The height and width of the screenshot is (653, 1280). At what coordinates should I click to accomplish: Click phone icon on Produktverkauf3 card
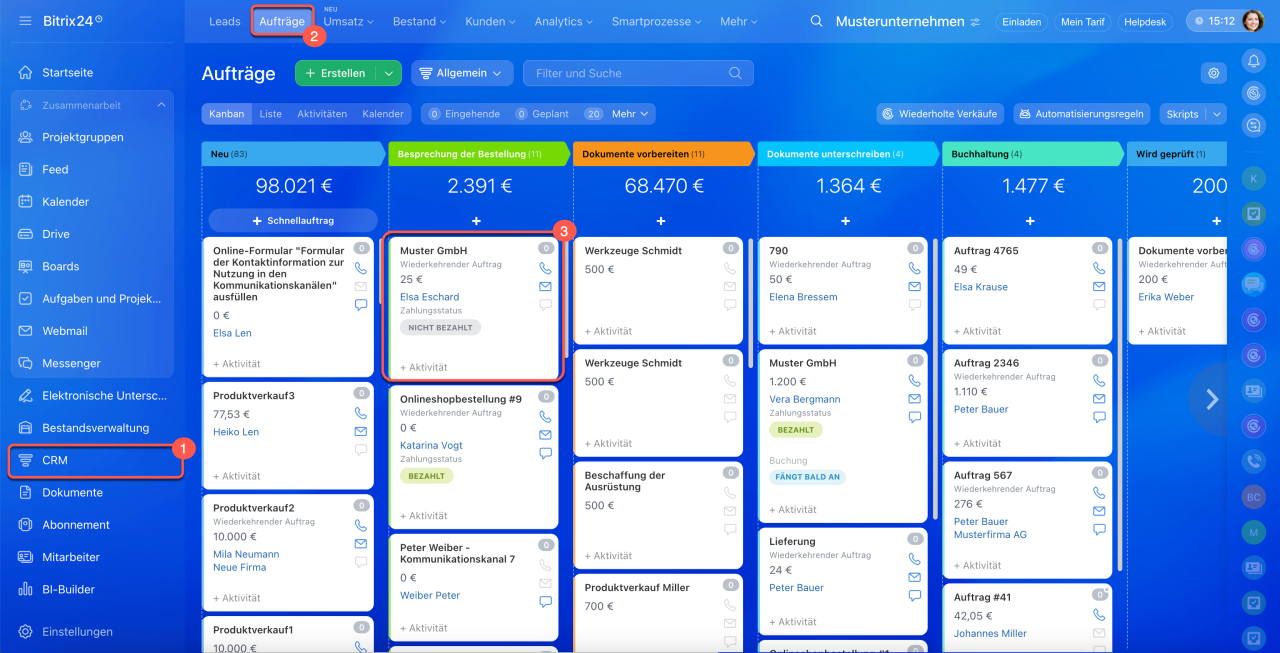coord(361,413)
